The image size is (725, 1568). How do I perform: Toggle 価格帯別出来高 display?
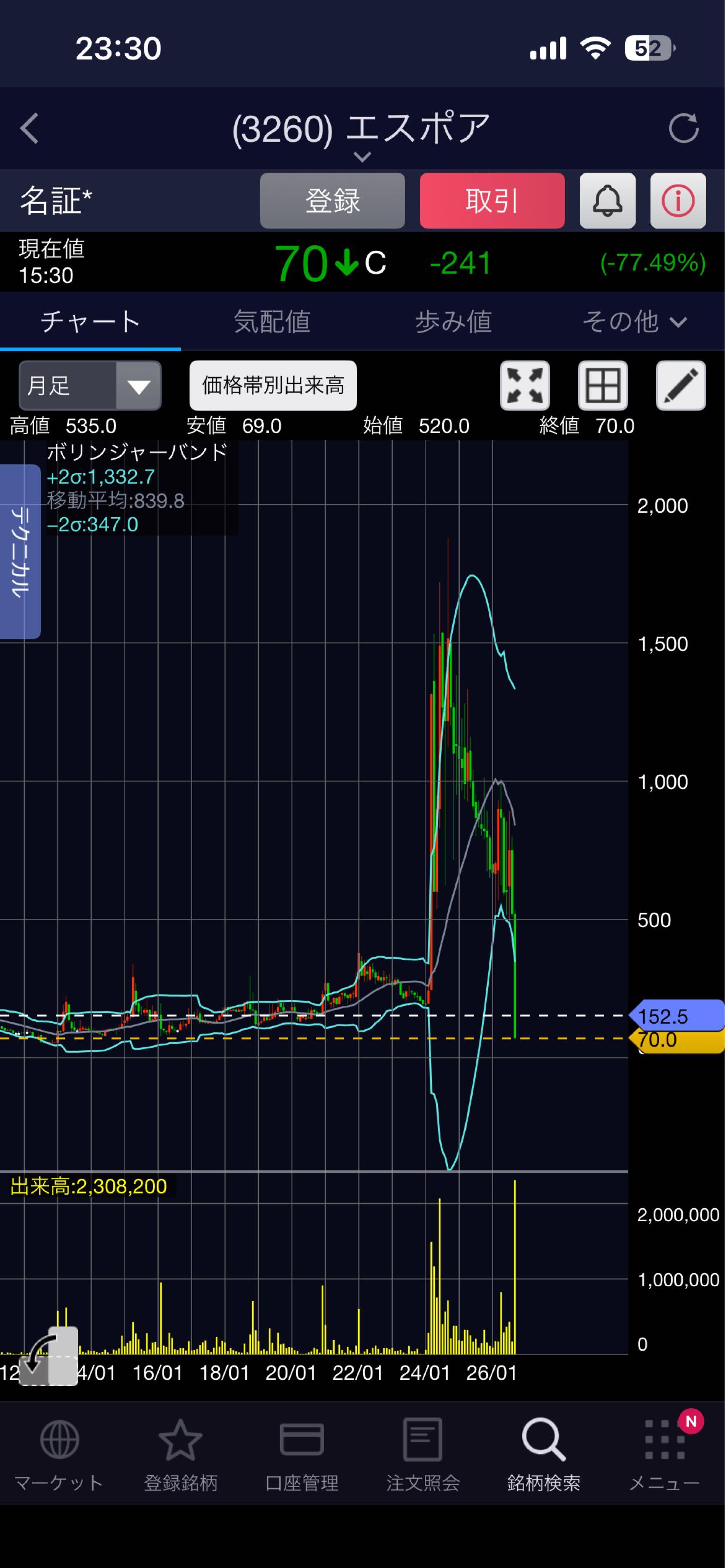[273, 385]
